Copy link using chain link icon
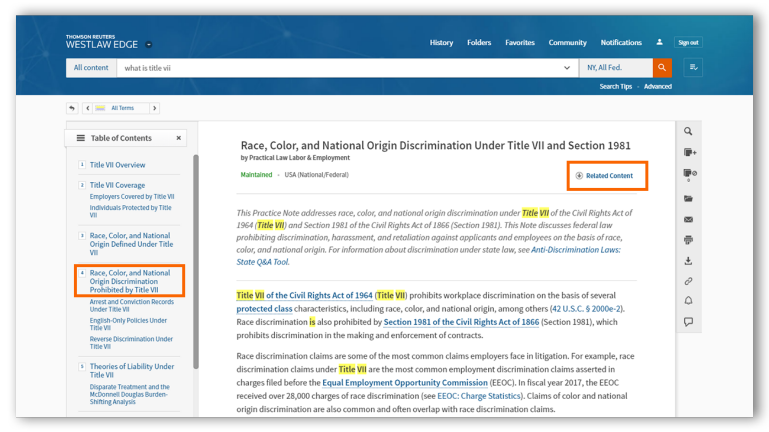Image resolution: width=769 pixels, height=432 pixels. (688, 281)
